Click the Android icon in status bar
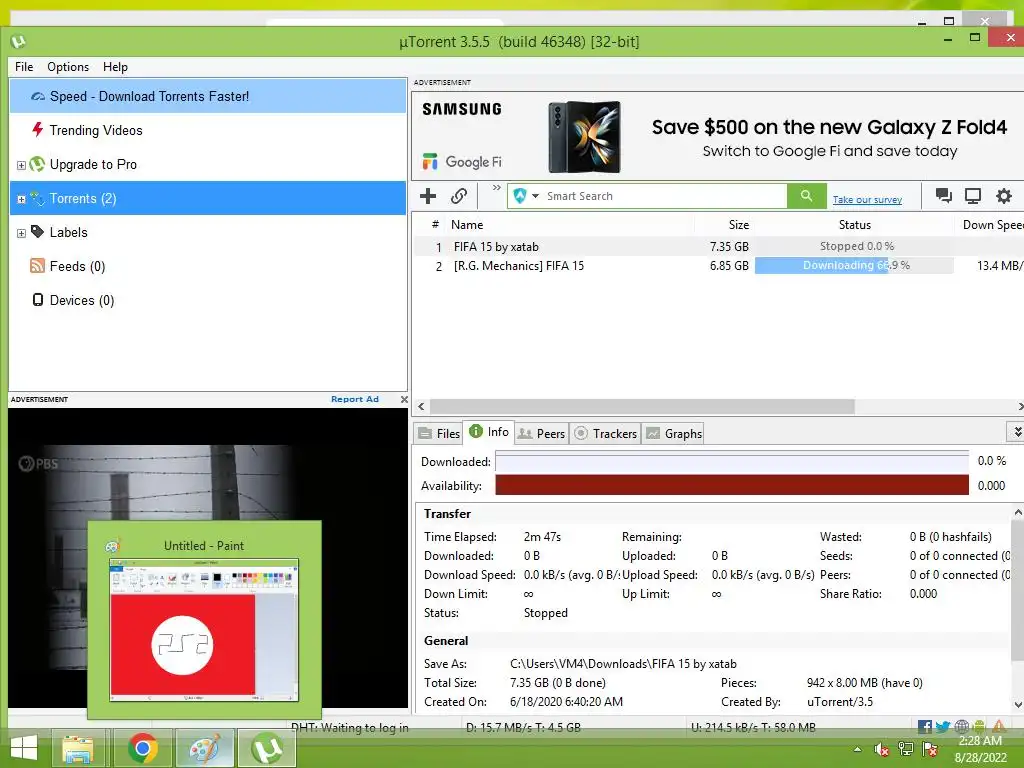The width and height of the screenshot is (1024, 768). coord(979,727)
